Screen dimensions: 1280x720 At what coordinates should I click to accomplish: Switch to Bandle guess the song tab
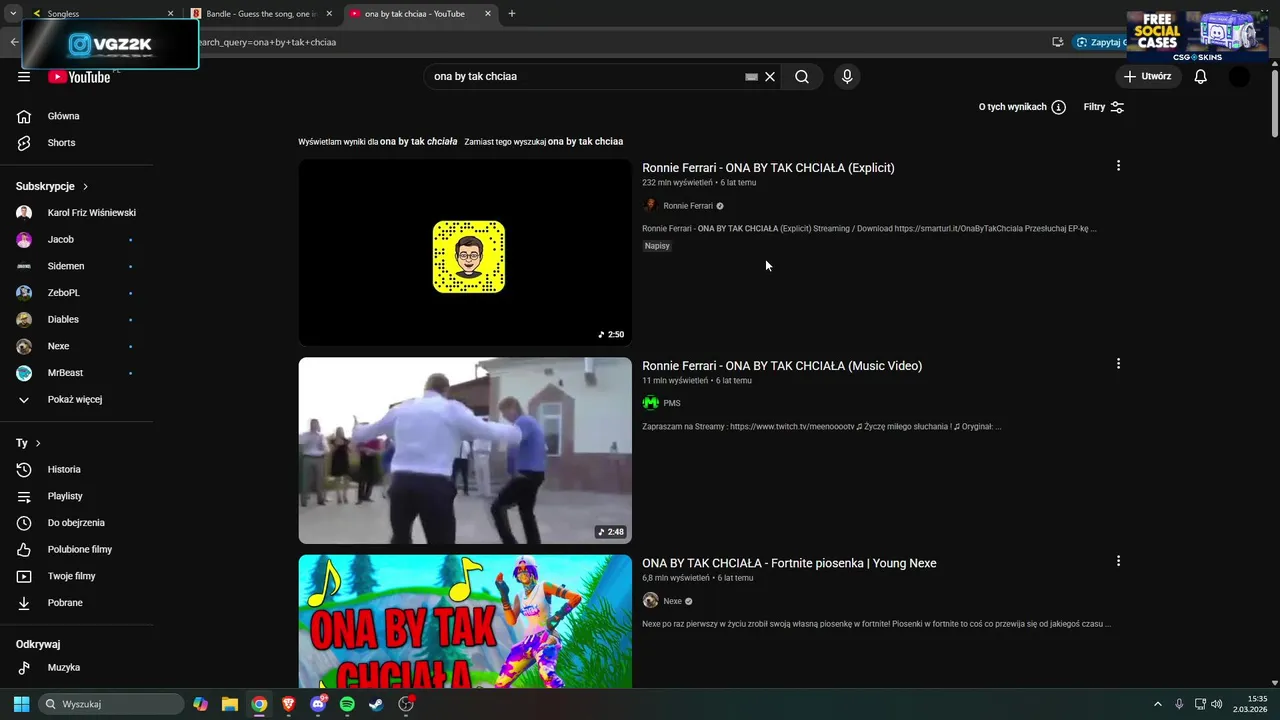(x=262, y=14)
